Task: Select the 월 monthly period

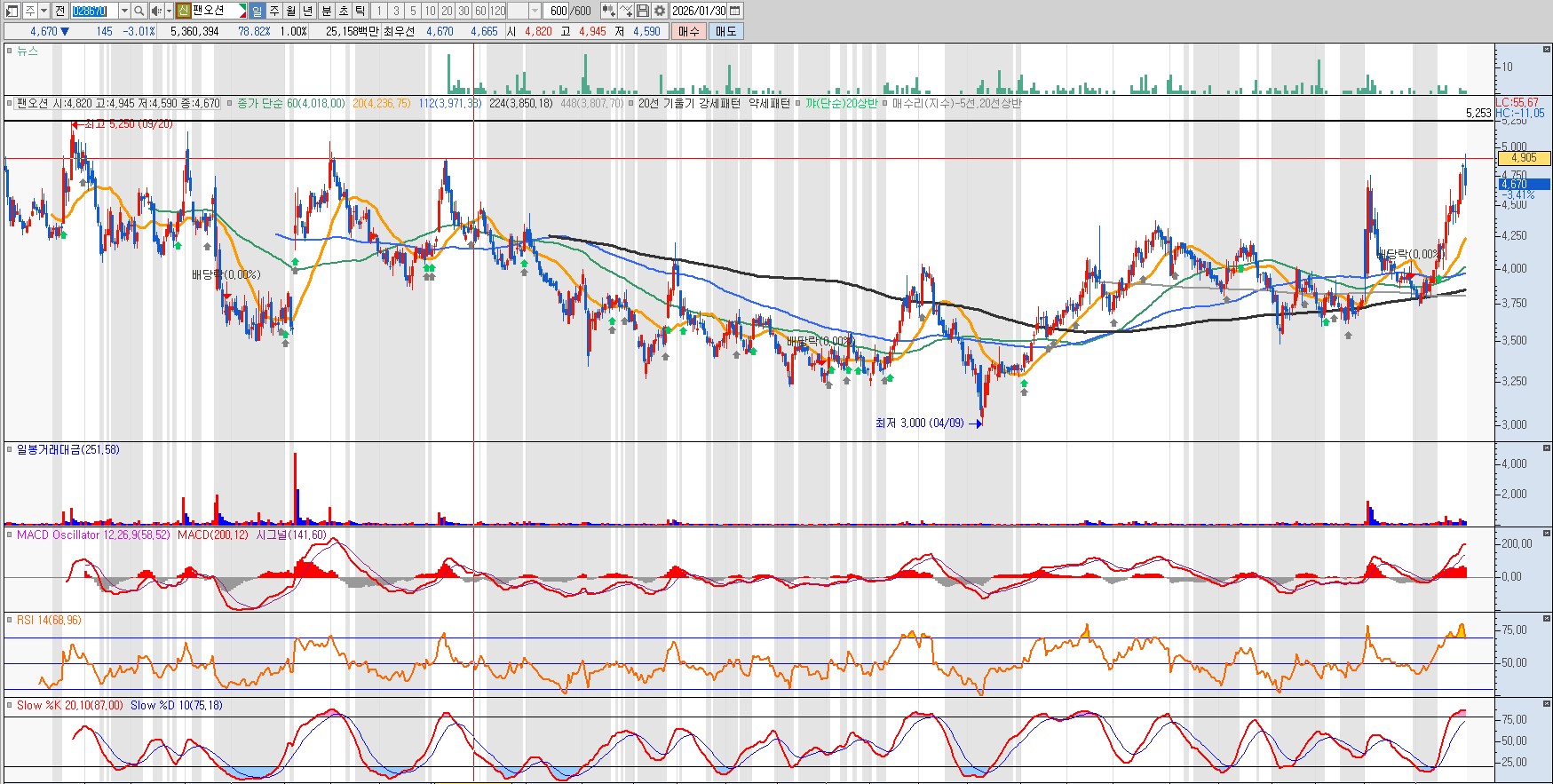Action: click(x=290, y=11)
